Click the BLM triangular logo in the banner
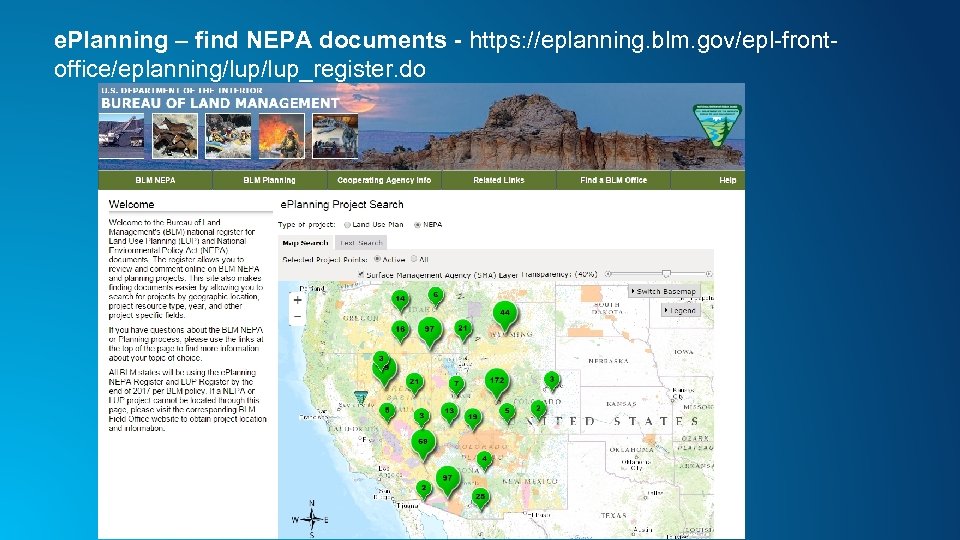This screenshot has height=540, width=960. pyautogui.click(x=717, y=126)
